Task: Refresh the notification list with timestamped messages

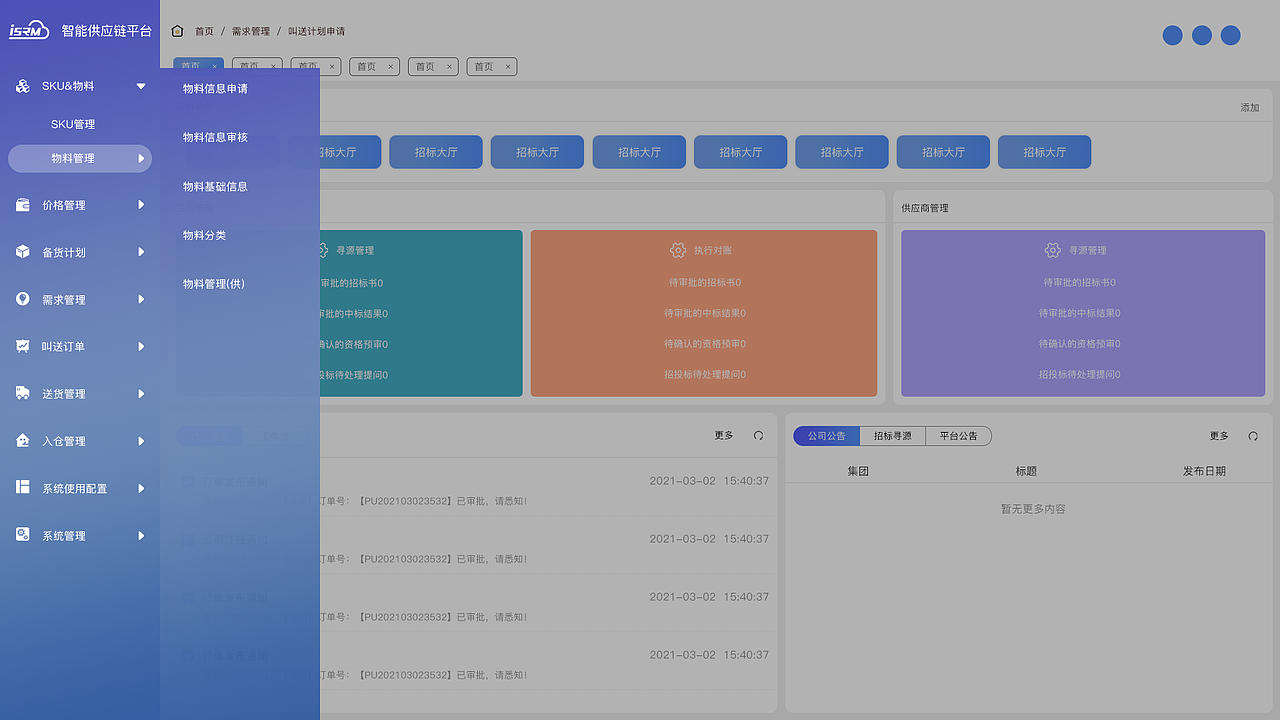Action: [758, 436]
